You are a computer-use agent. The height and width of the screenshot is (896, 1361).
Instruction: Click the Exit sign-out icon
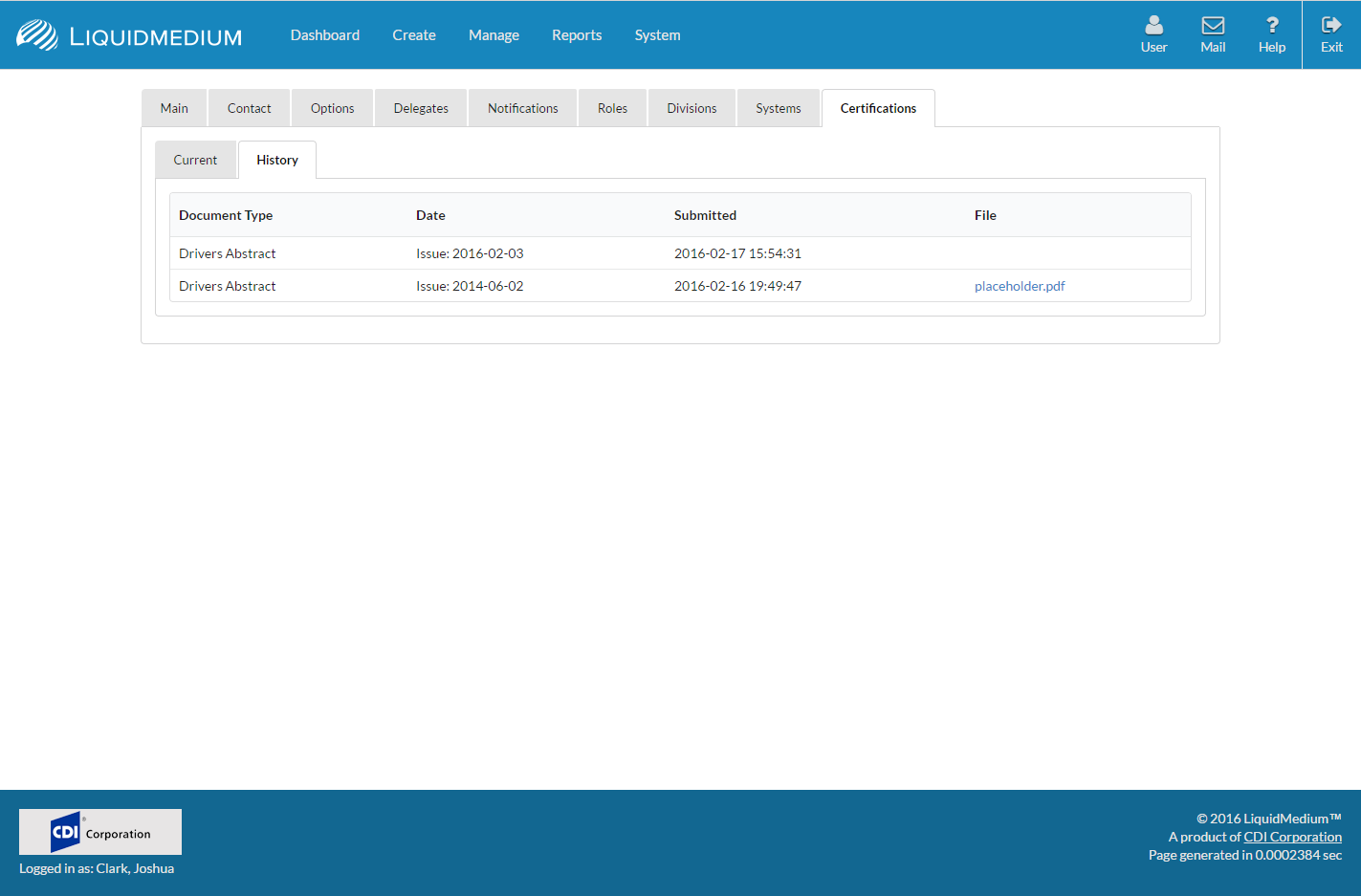[x=1331, y=26]
